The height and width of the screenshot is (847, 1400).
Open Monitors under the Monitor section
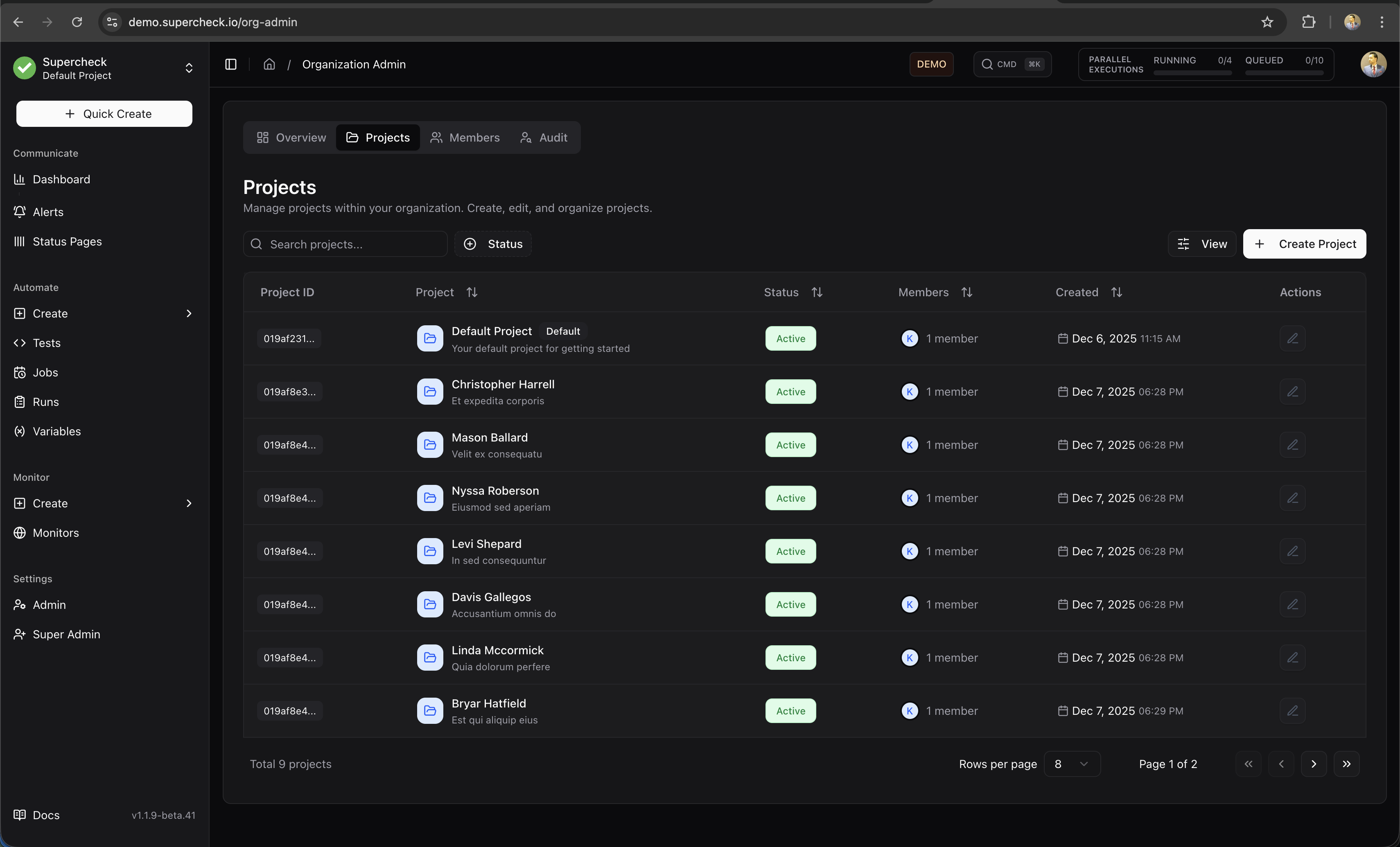point(56,532)
